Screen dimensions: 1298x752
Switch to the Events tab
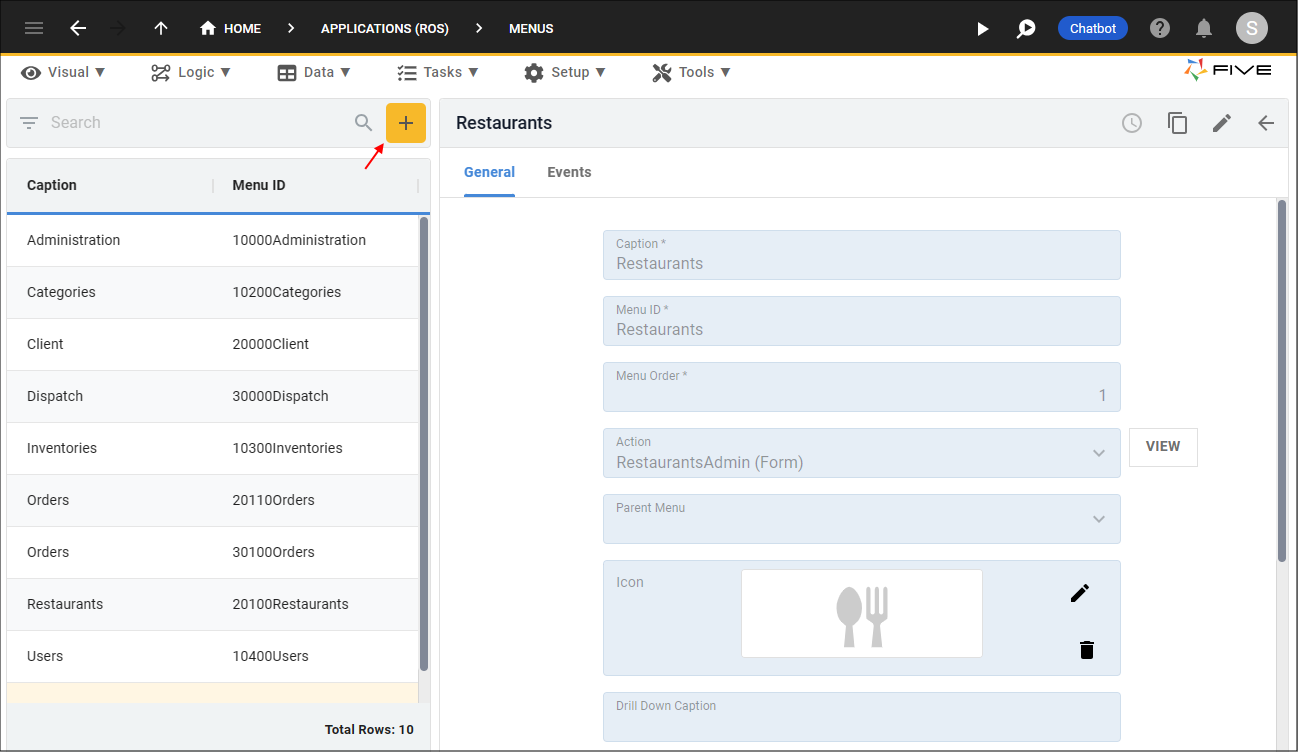(569, 172)
